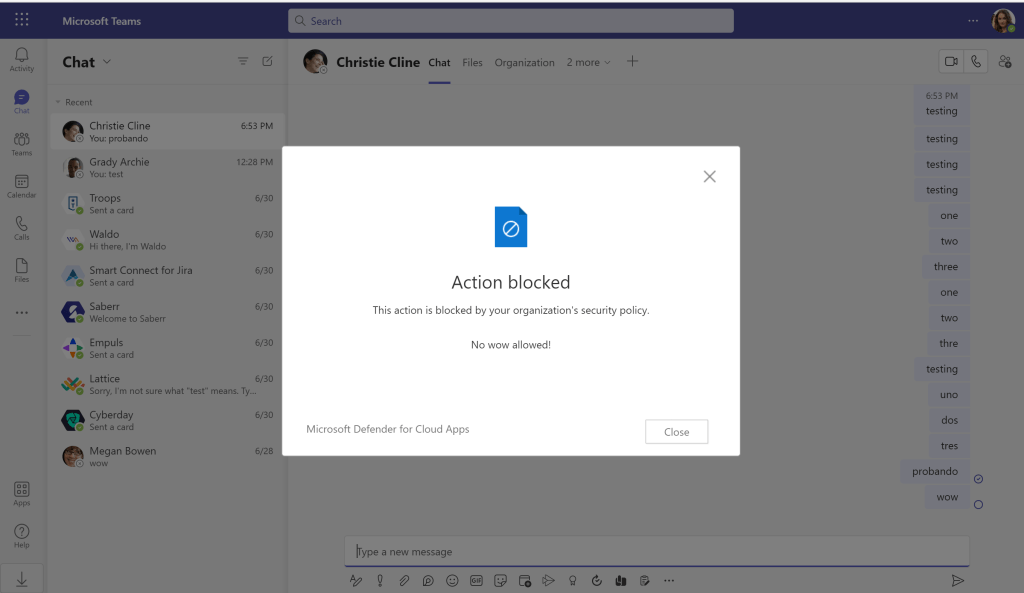
Task: Switch to the Files tab
Action: pos(472,62)
